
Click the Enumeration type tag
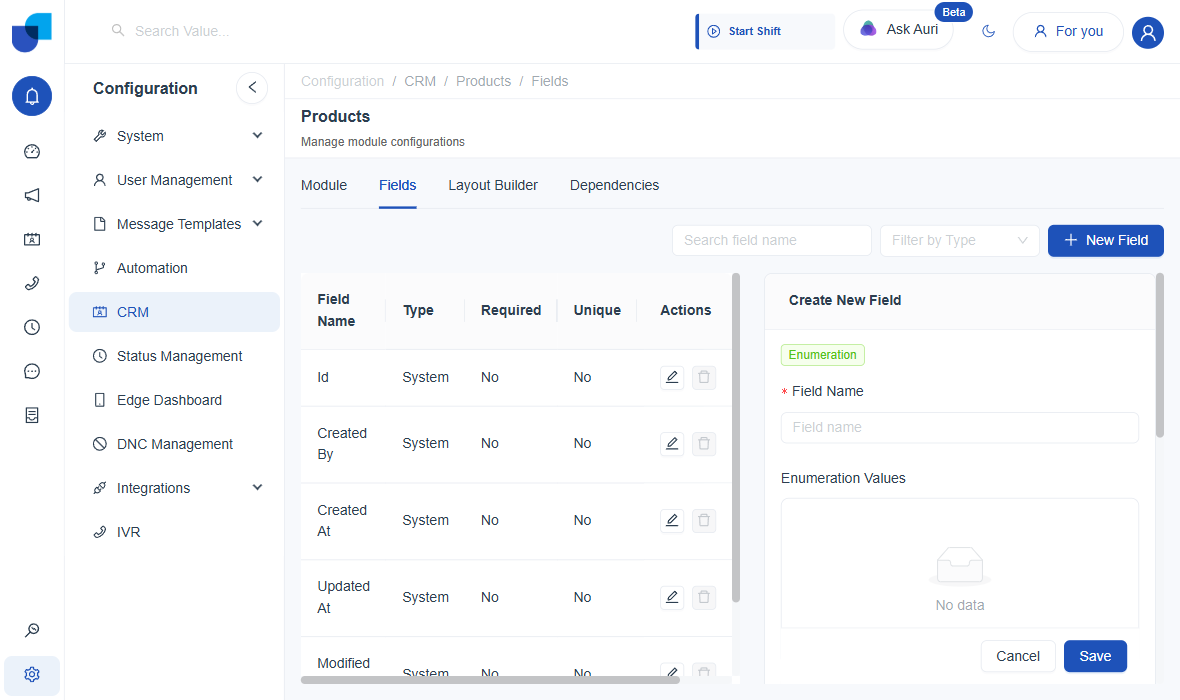(x=823, y=355)
